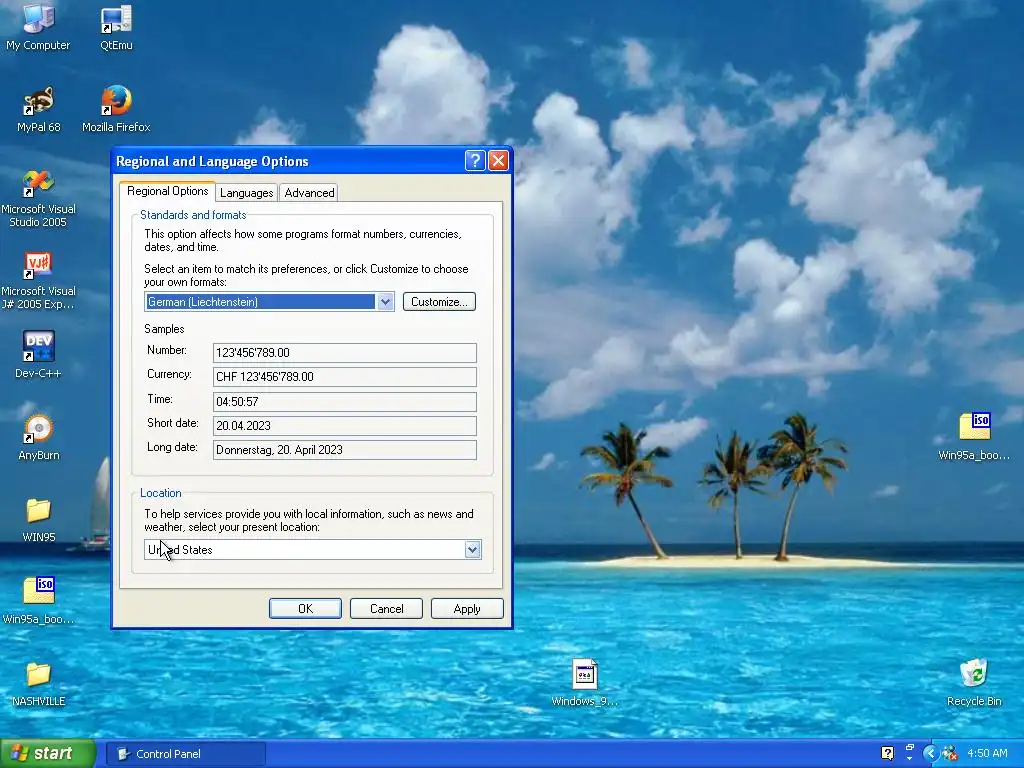The image size is (1024, 768).
Task: Switch to the Languages tab
Action: (246, 193)
